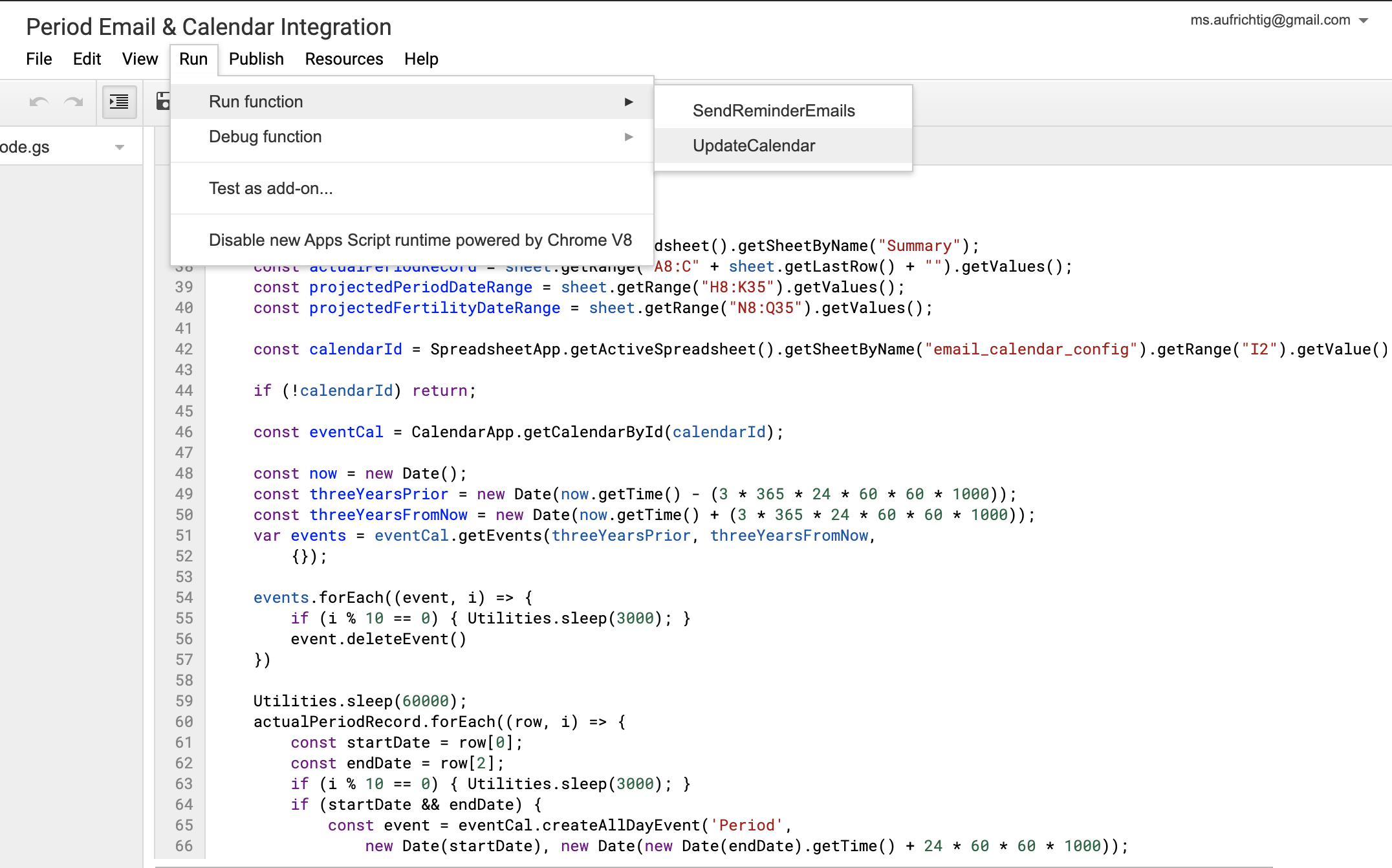
Task: Click "threeYearsFromNow" declaration on line 50
Action: [x=388, y=515]
